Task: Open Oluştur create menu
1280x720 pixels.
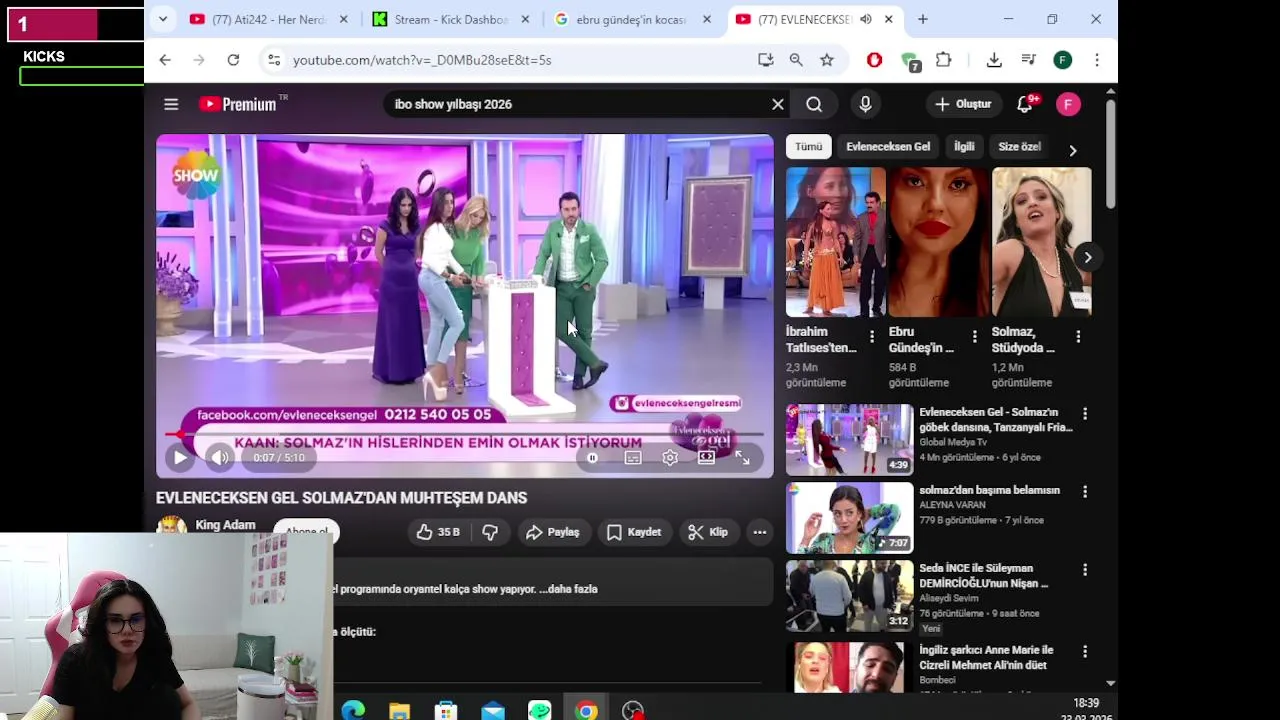Action: (x=963, y=104)
